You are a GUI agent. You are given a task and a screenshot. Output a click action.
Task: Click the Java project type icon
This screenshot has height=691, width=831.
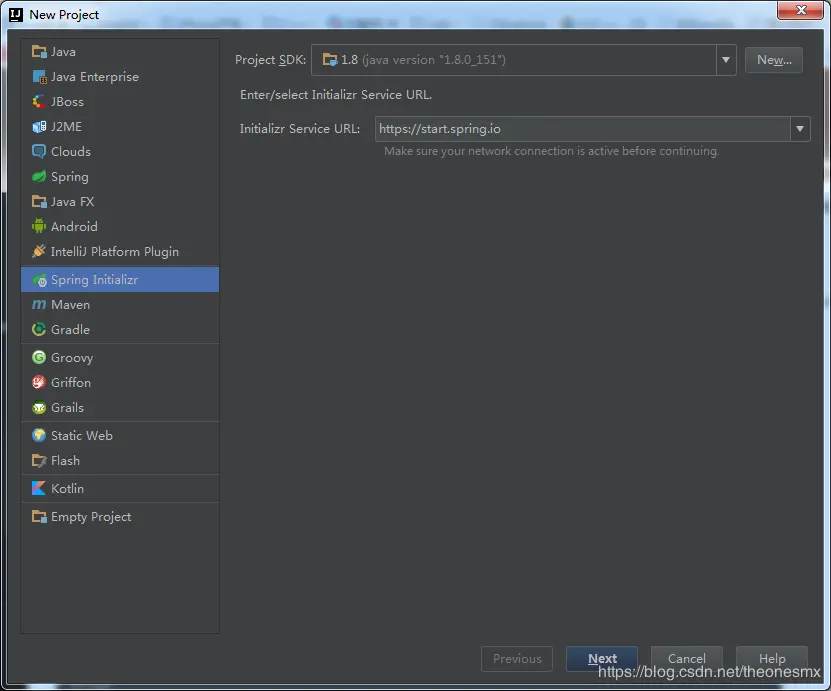tap(39, 51)
